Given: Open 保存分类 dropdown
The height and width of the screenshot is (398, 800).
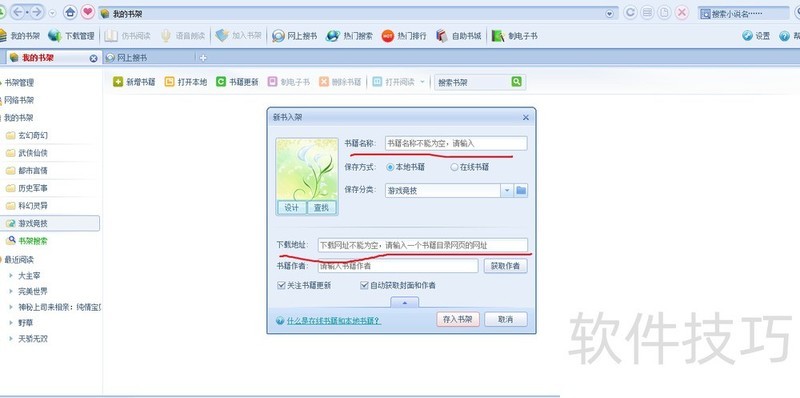Looking at the screenshot, I should click(507, 190).
